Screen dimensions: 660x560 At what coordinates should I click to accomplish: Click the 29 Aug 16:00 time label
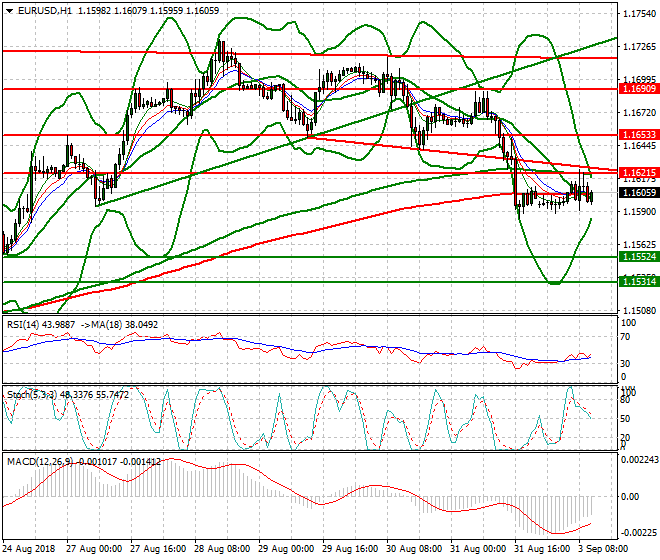click(x=350, y=549)
